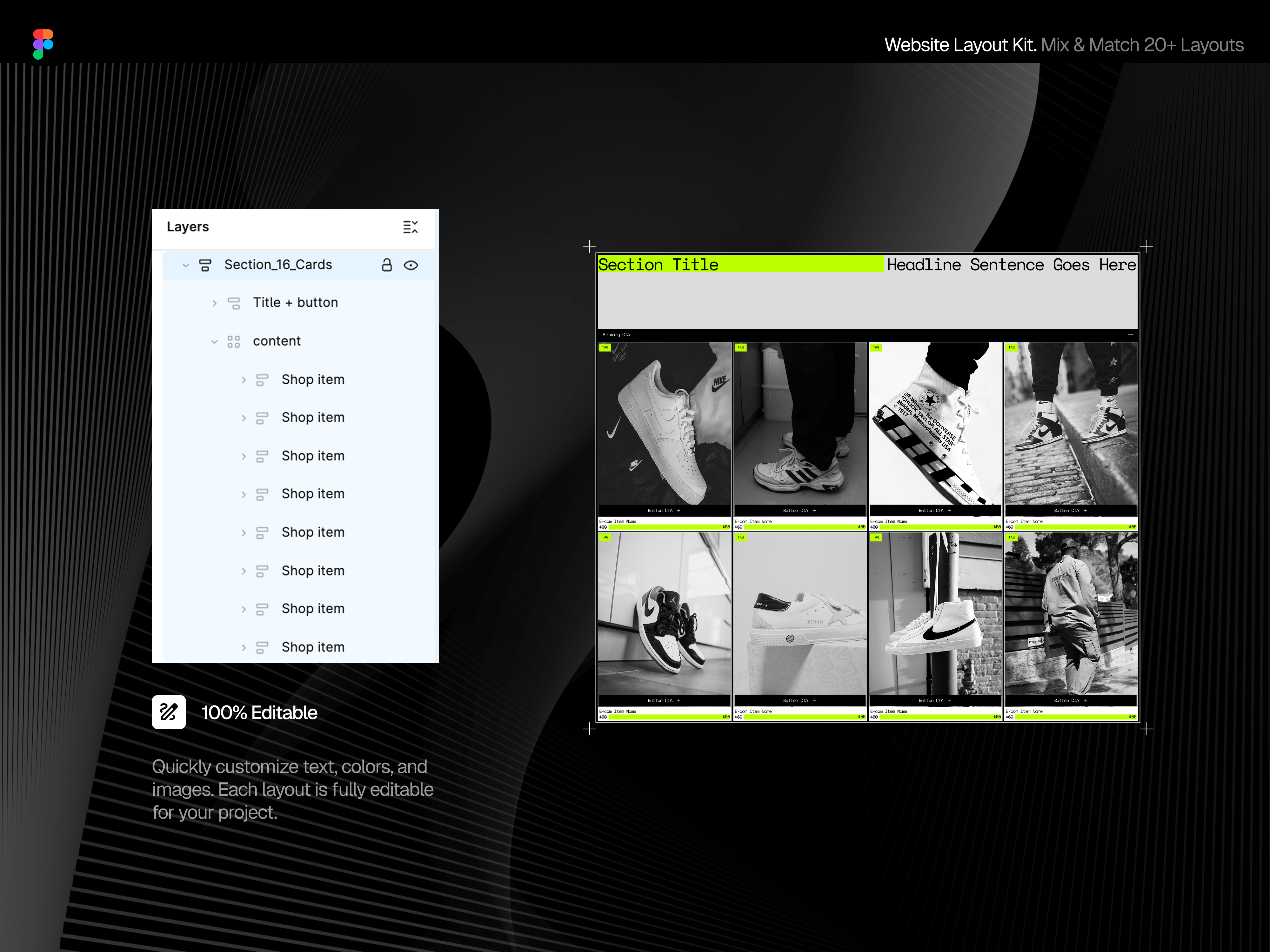
Task: Expand the last visible Shop item layer
Action: tap(244, 647)
